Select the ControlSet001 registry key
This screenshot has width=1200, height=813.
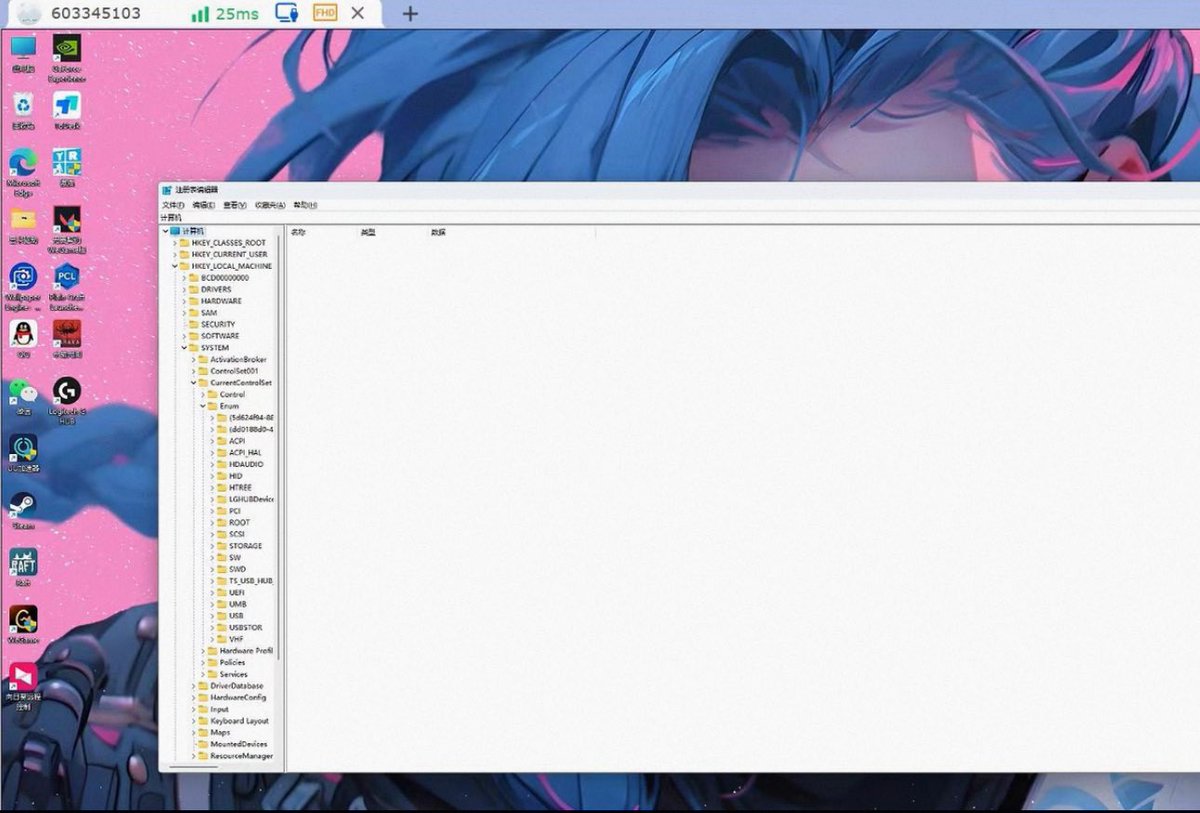point(234,371)
